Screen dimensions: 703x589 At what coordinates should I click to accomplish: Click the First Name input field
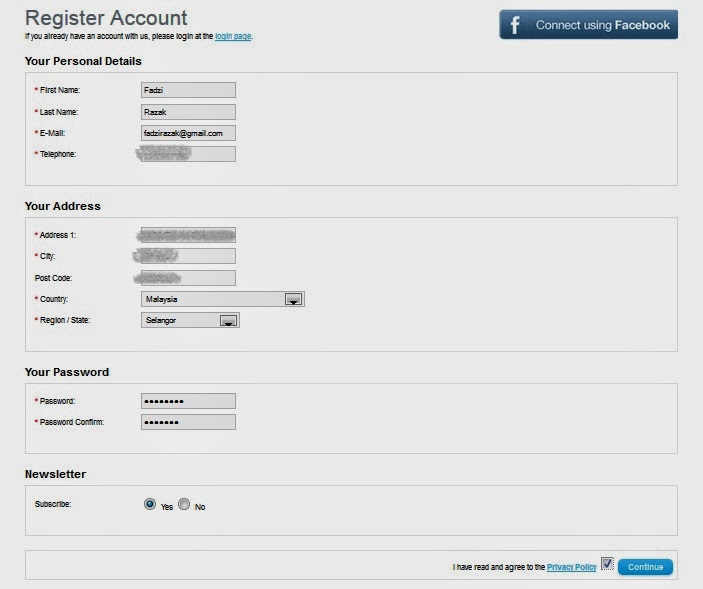tap(188, 90)
